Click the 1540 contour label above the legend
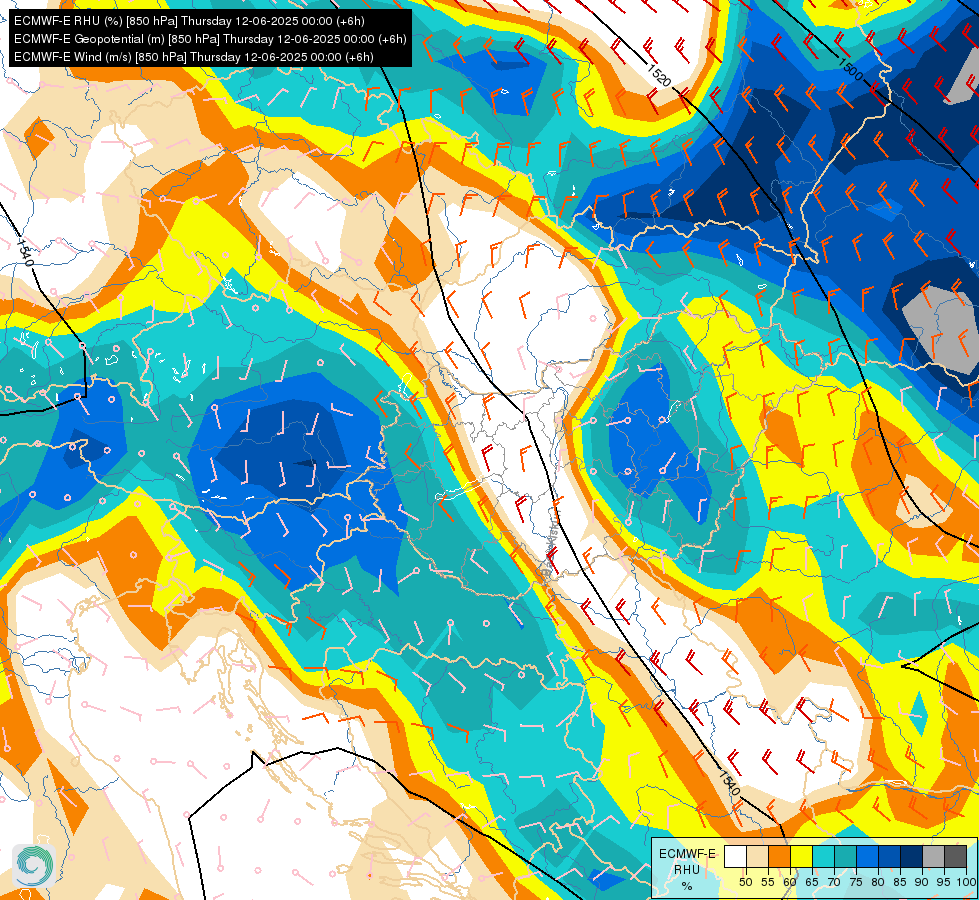979x900 pixels. click(x=729, y=783)
